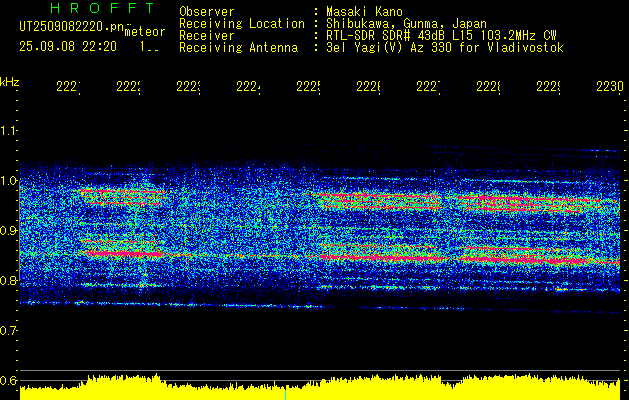This screenshot has height=400, width=629.
Task: Click the green HROFFT title
Action: tap(102, 8)
